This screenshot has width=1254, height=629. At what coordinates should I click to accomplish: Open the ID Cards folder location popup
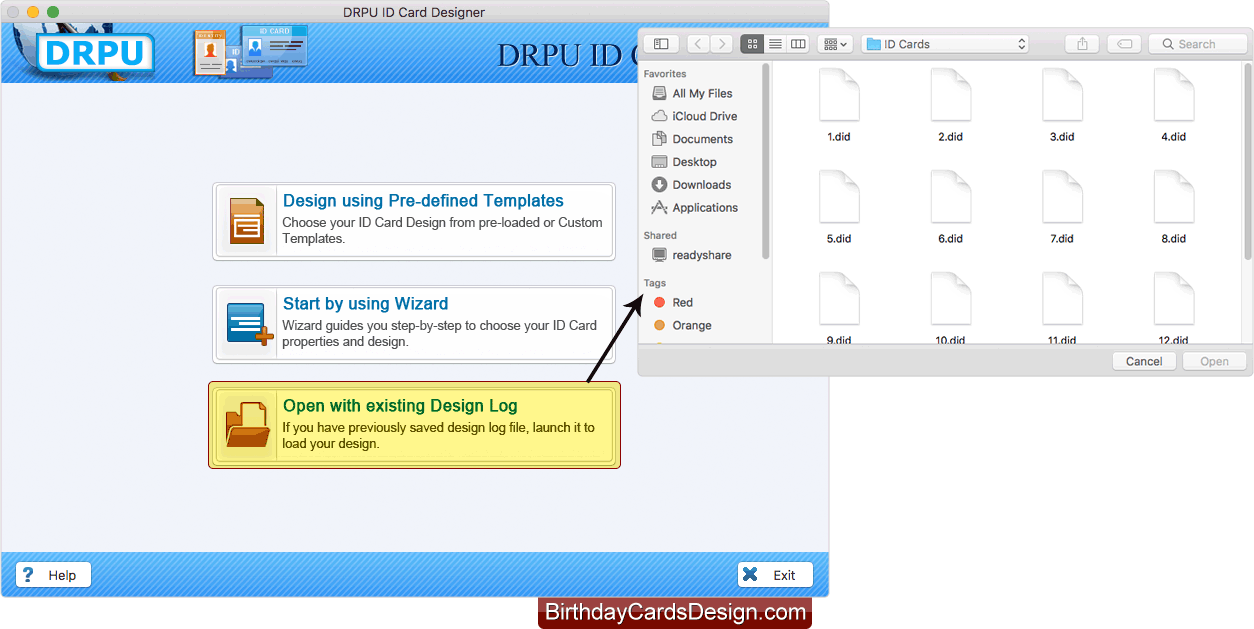945,44
